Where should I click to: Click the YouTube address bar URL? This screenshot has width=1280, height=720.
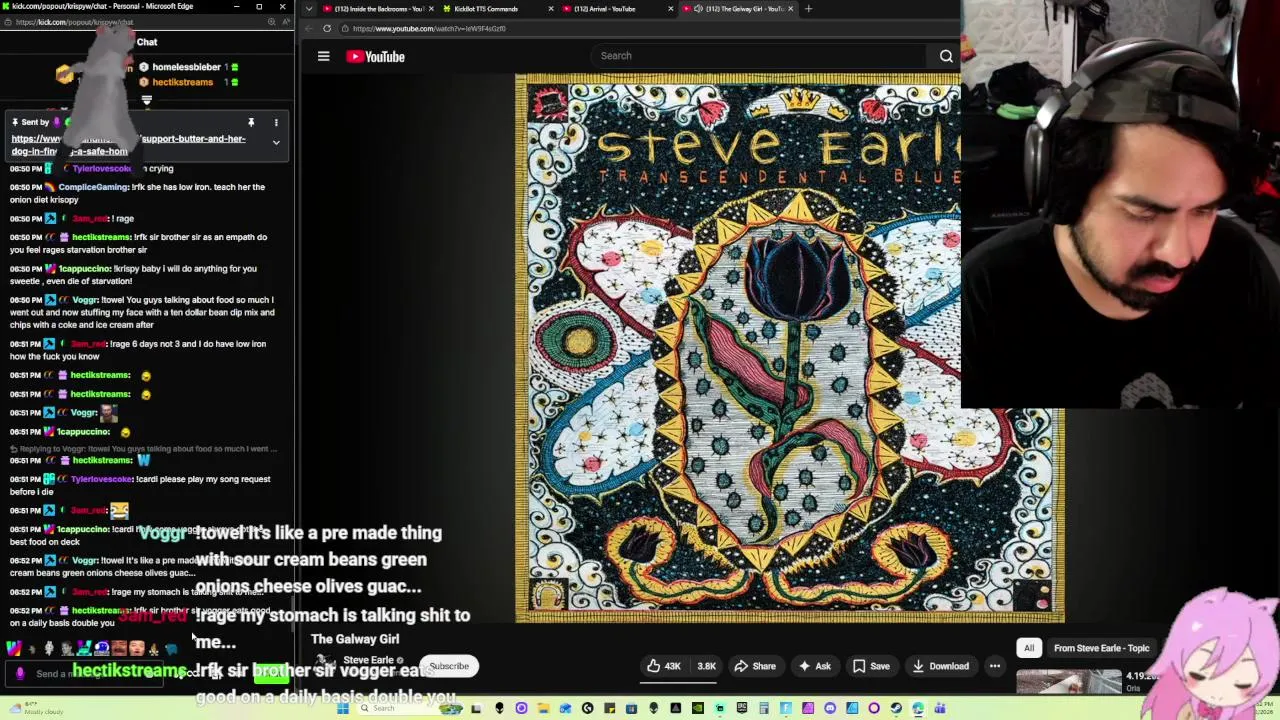(429, 28)
